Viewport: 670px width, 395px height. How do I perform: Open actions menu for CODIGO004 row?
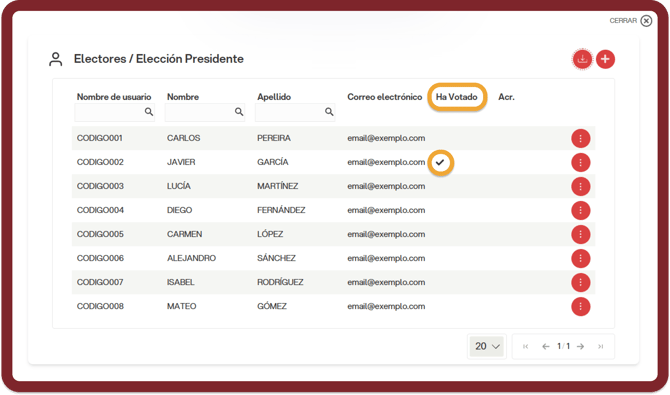pos(580,210)
